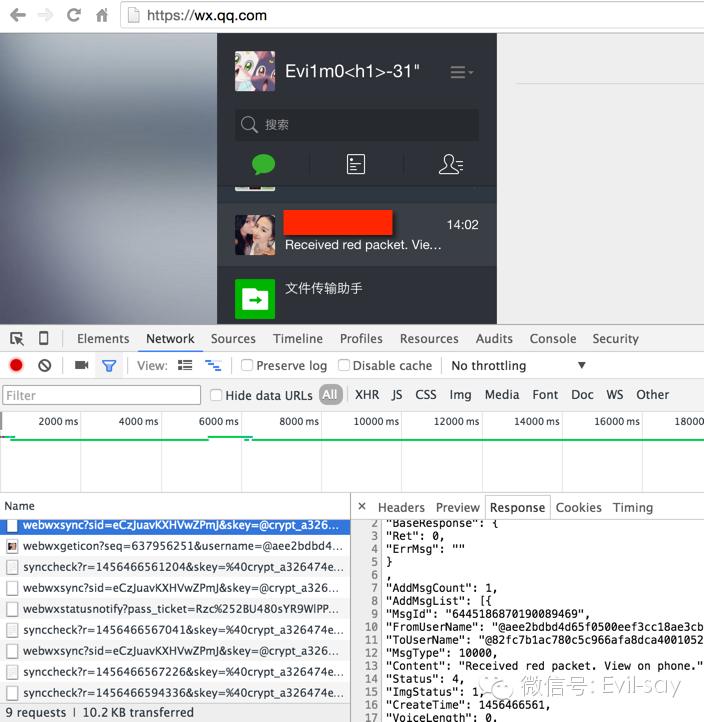This screenshot has width=704, height=722.
Task: Filter requests by WS
Action: point(615,395)
